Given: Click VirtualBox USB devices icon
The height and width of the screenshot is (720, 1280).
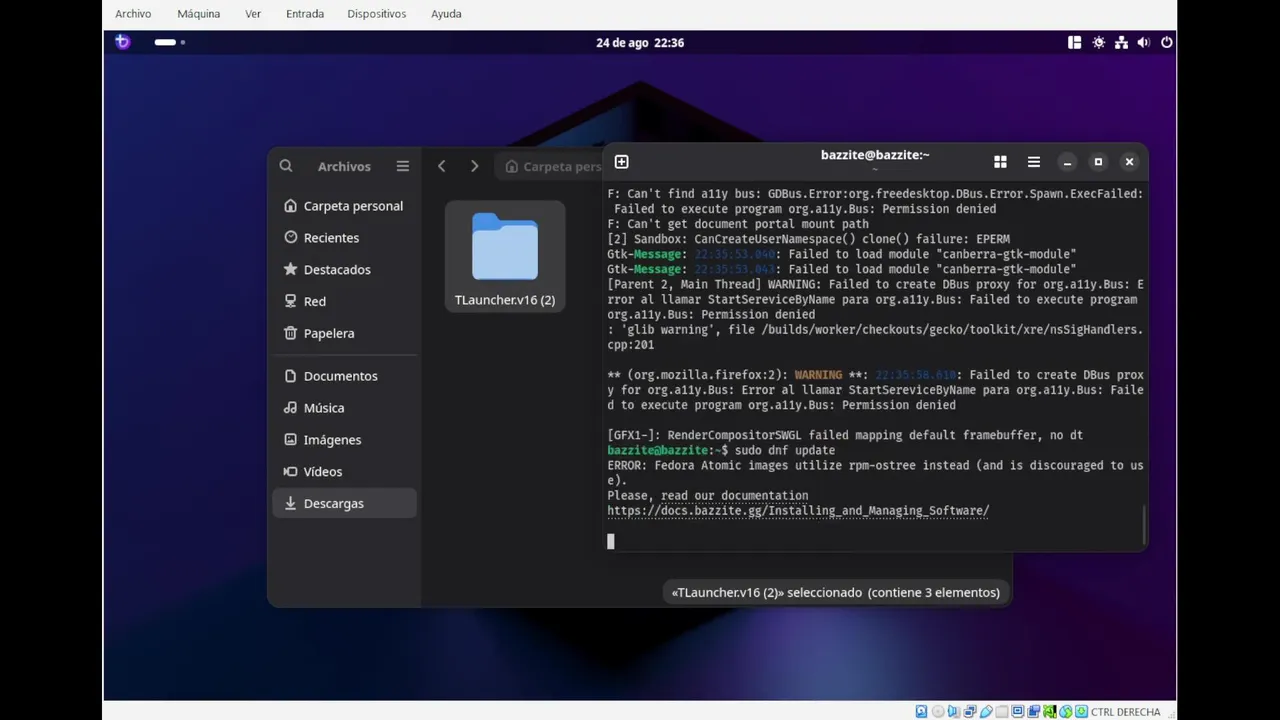Looking at the screenshot, I should (x=986, y=711).
